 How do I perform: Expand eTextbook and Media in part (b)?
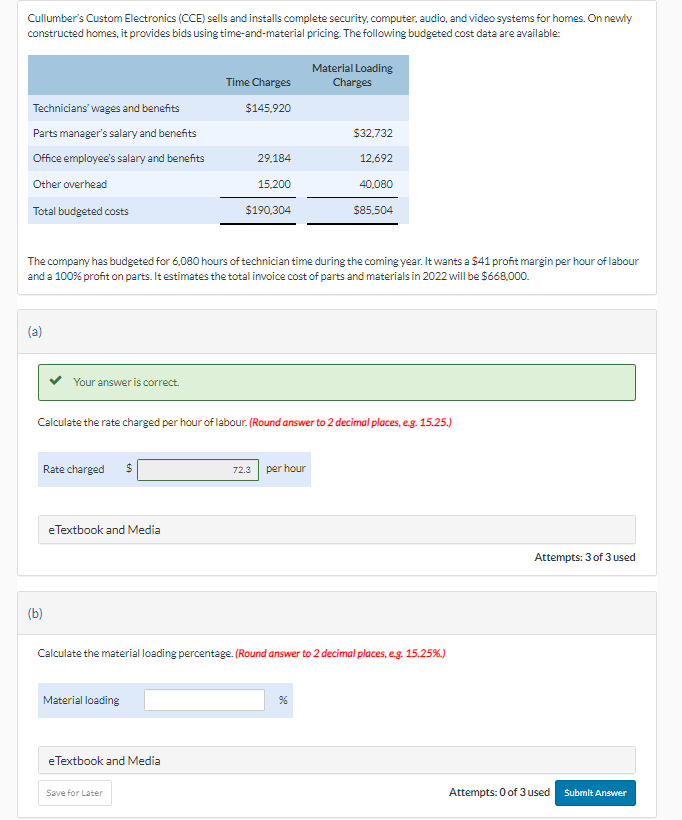click(x=337, y=760)
